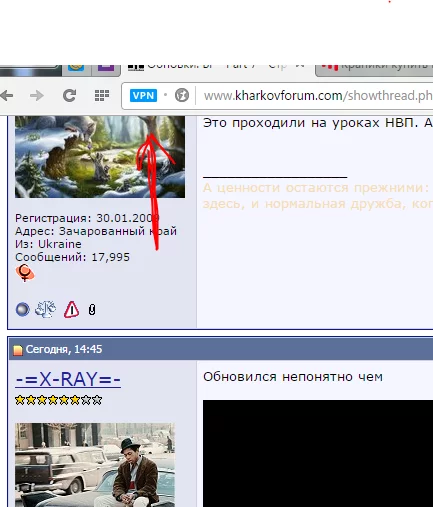433x507 pixels.
Task: Report the post using the red warning triangle
Action: [x=71, y=309]
